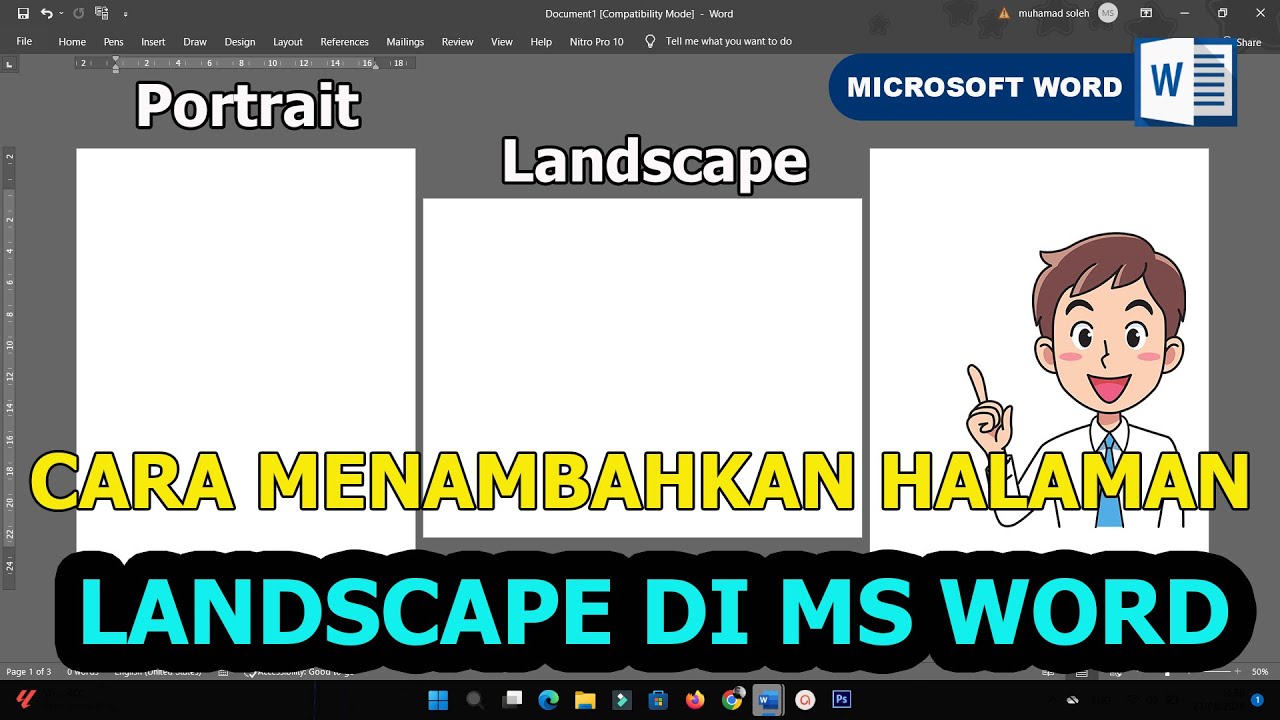The image size is (1280, 720).
Task: Open the Draw ribbon tab
Action: 195,42
